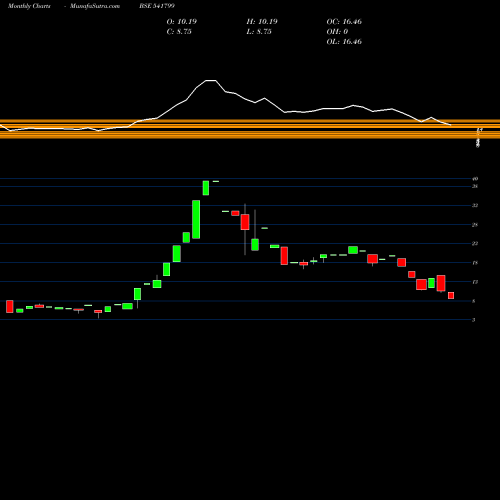This screenshot has width=500, height=500.
Task: Click the close value 'C: 8.75'
Action: [179, 31]
